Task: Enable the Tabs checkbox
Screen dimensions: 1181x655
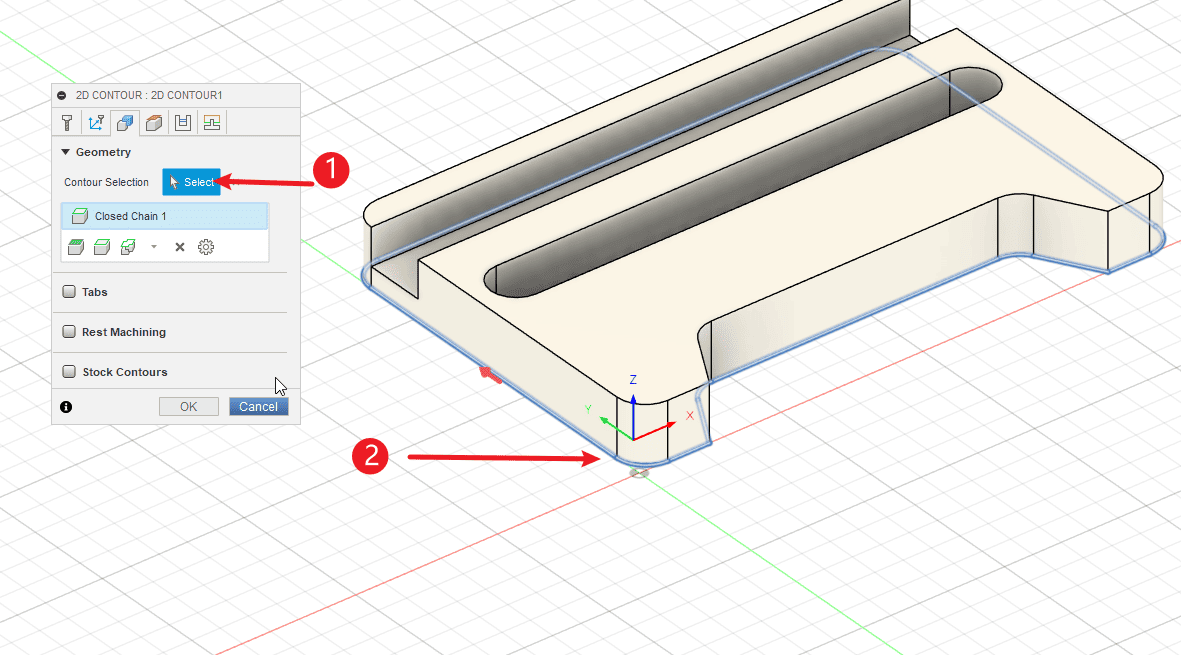Action: click(69, 292)
